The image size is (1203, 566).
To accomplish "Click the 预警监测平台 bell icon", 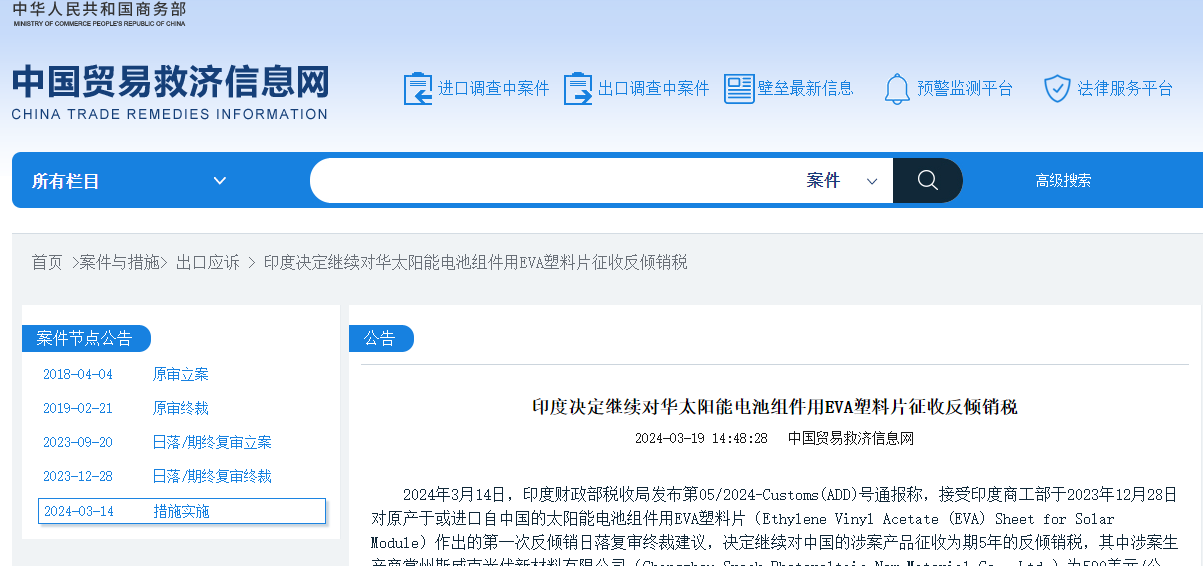I will tap(897, 89).
